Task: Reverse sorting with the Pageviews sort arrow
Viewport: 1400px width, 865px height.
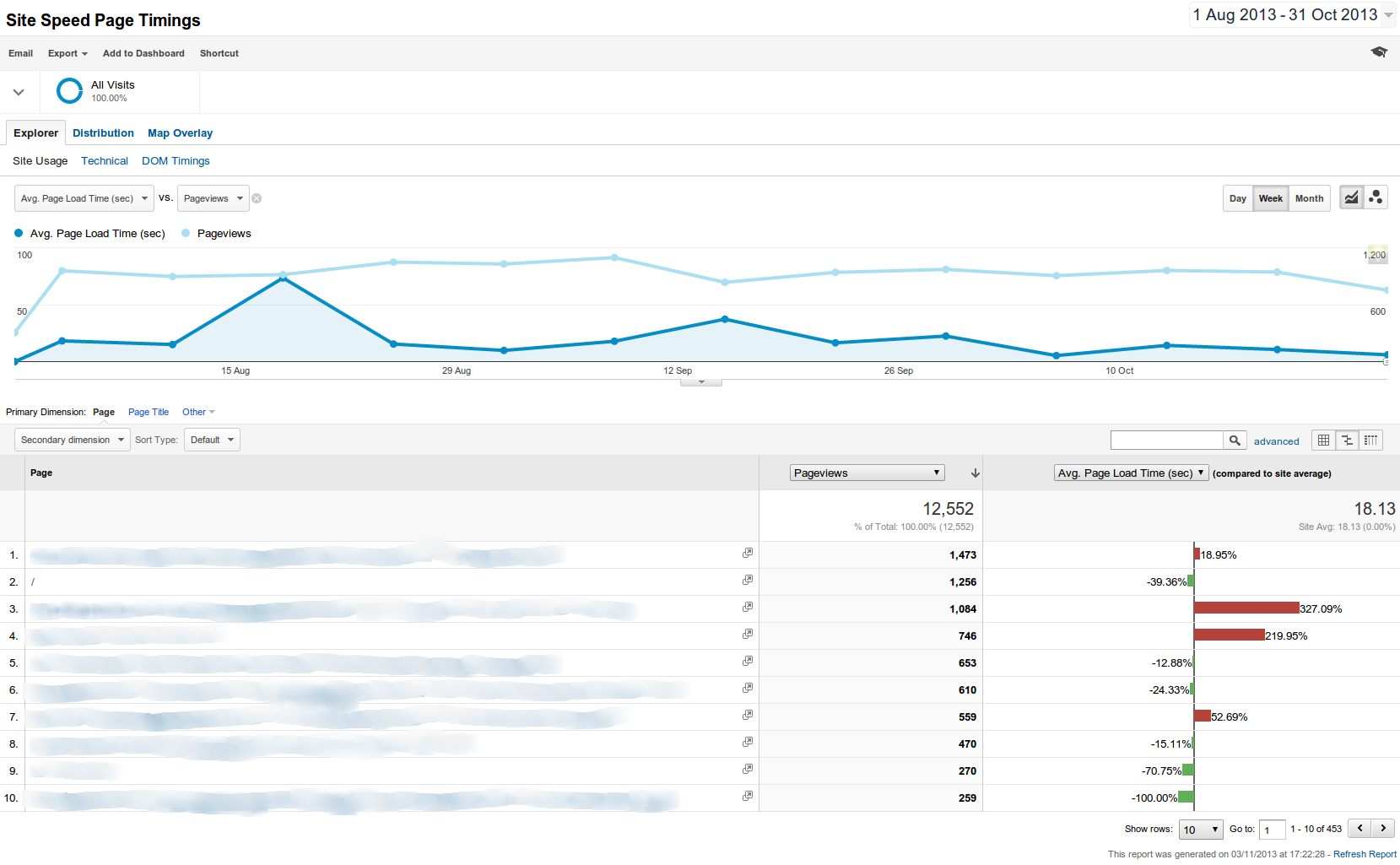Action: (975, 473)
